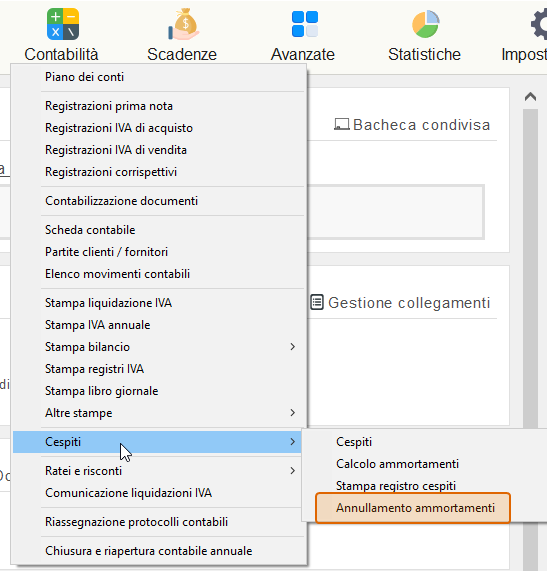
Task: Expand the Ratei e risconti submenu arrow
Action: pos(292,471)
